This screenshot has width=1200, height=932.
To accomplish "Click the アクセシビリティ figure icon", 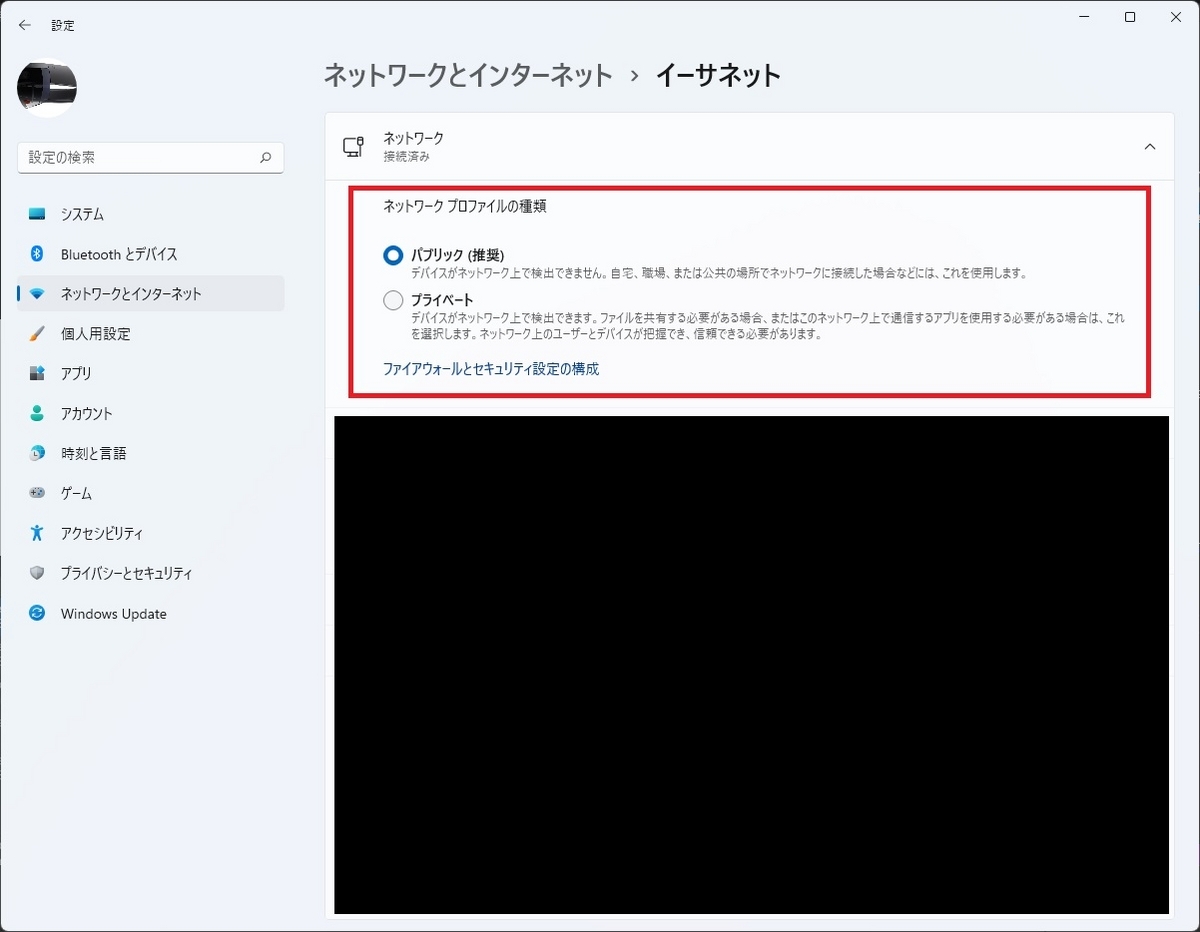I will coord(37,533).
